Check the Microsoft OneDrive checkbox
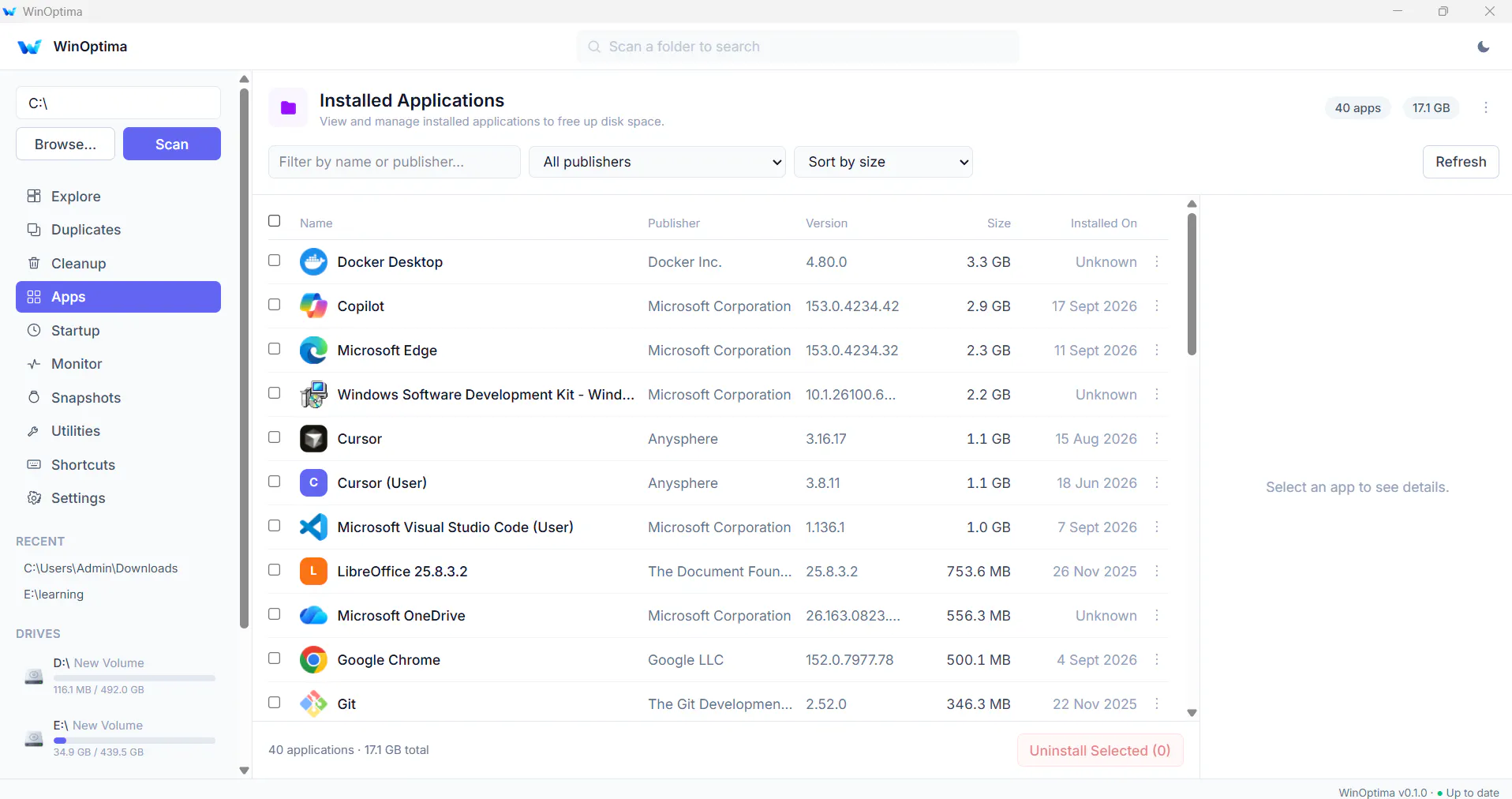This screenshot has width=1512, height=799. pyautogui.click(x=275, y=614)
